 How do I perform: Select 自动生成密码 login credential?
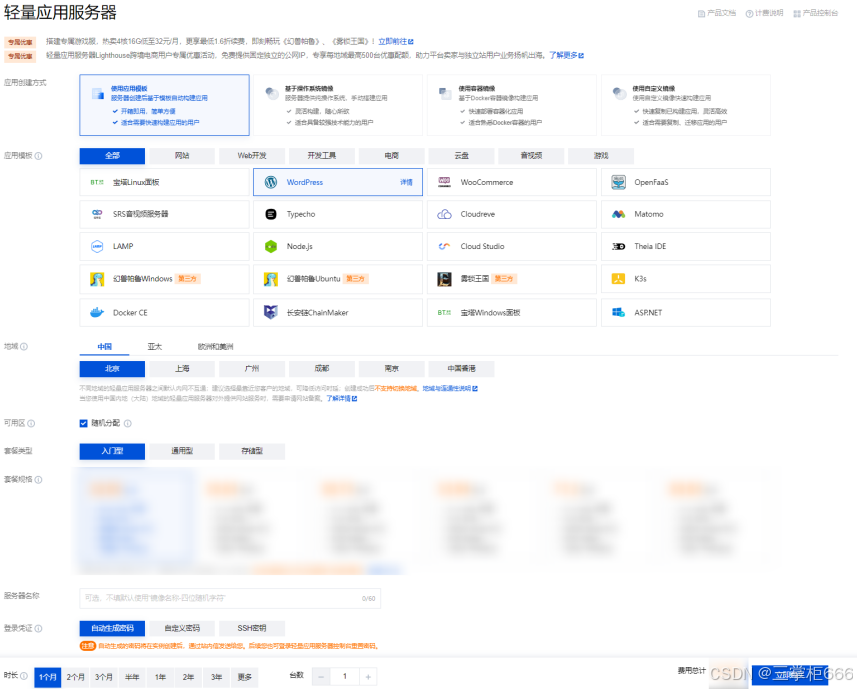(x=112, y=628)
